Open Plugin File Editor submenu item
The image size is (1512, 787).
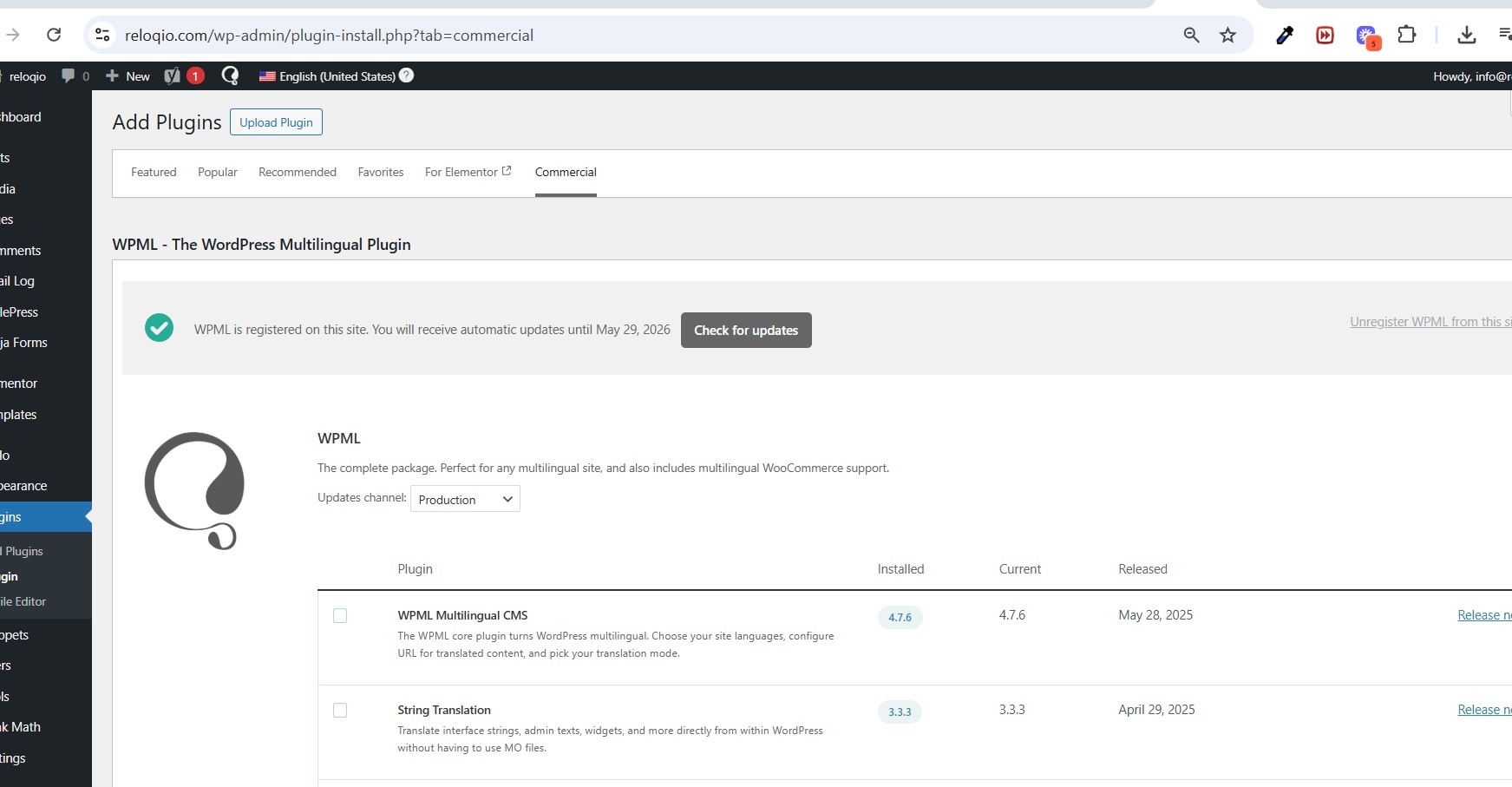[x=23, y=601]
